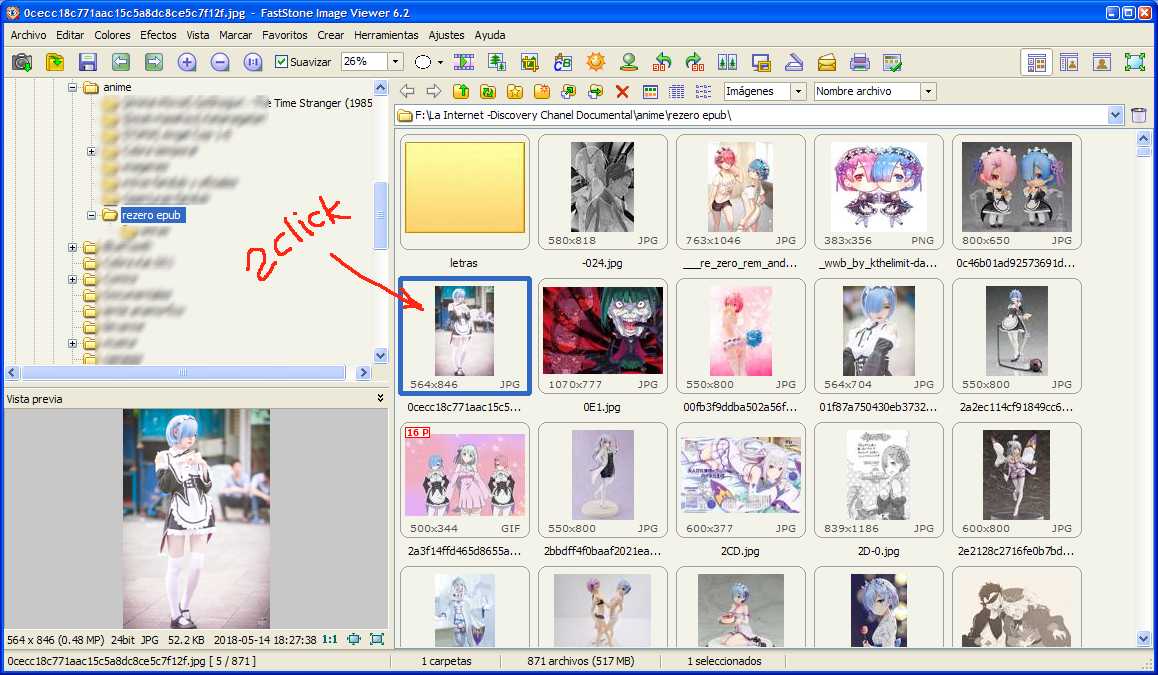Select the 0E1.jpg thumbnail
The width and height of the screenshot is (1158, 675).
pos(603,336)
